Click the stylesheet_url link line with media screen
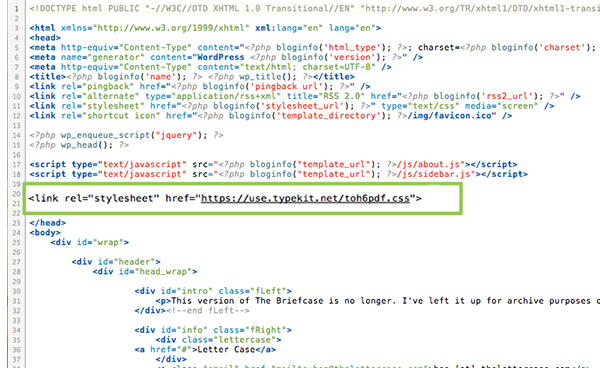Screen dimensions: 600x368 pyautogui.click(x=292, y=106)
